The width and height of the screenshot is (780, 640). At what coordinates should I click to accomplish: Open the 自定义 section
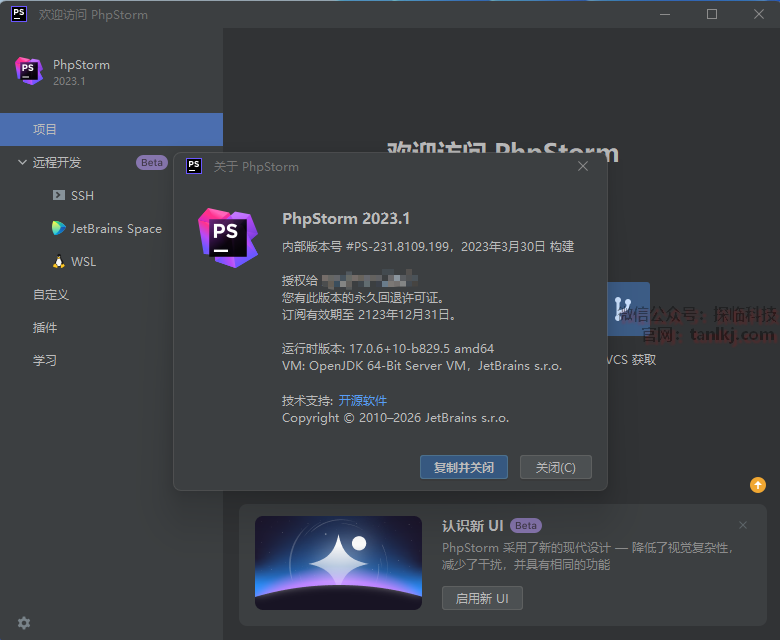51,294
